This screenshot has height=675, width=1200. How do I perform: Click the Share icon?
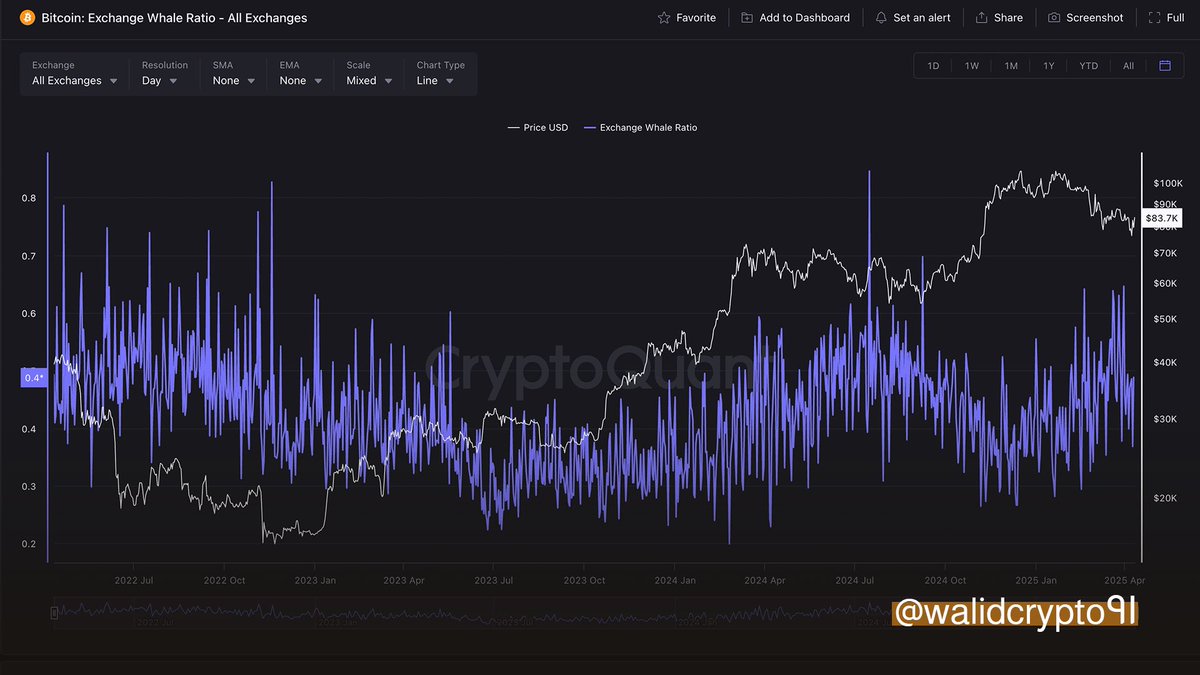coord(983,17)
